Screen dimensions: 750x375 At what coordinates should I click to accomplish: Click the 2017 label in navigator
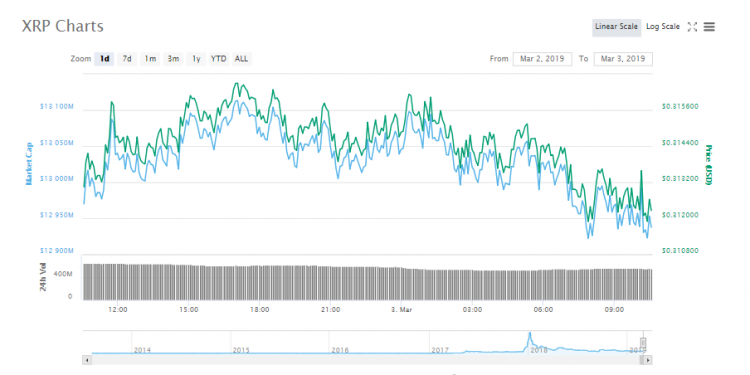[440, 350]
